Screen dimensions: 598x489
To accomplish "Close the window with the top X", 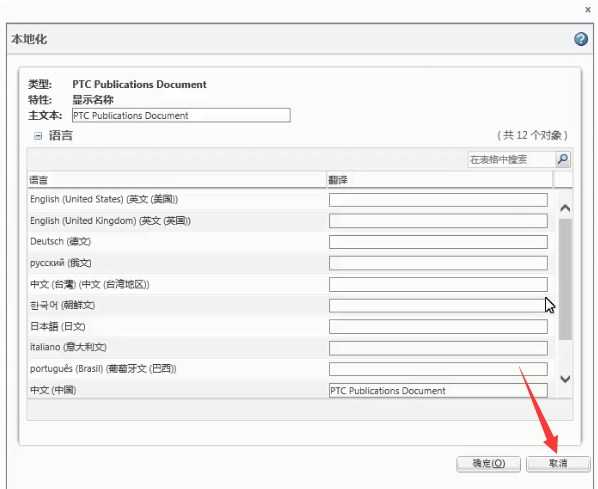I will coord(588,10).
